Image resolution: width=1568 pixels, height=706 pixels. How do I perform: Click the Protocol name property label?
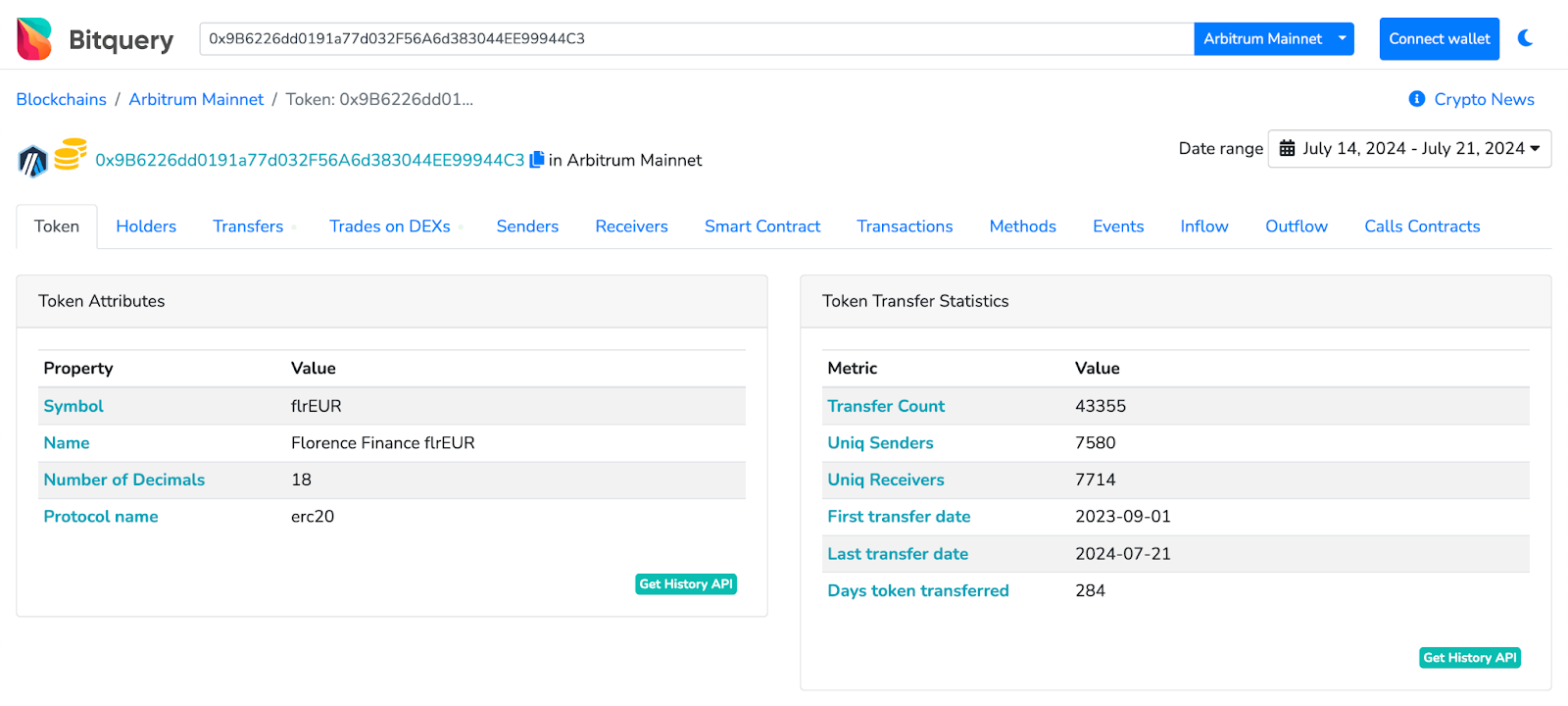coord(101,517)
